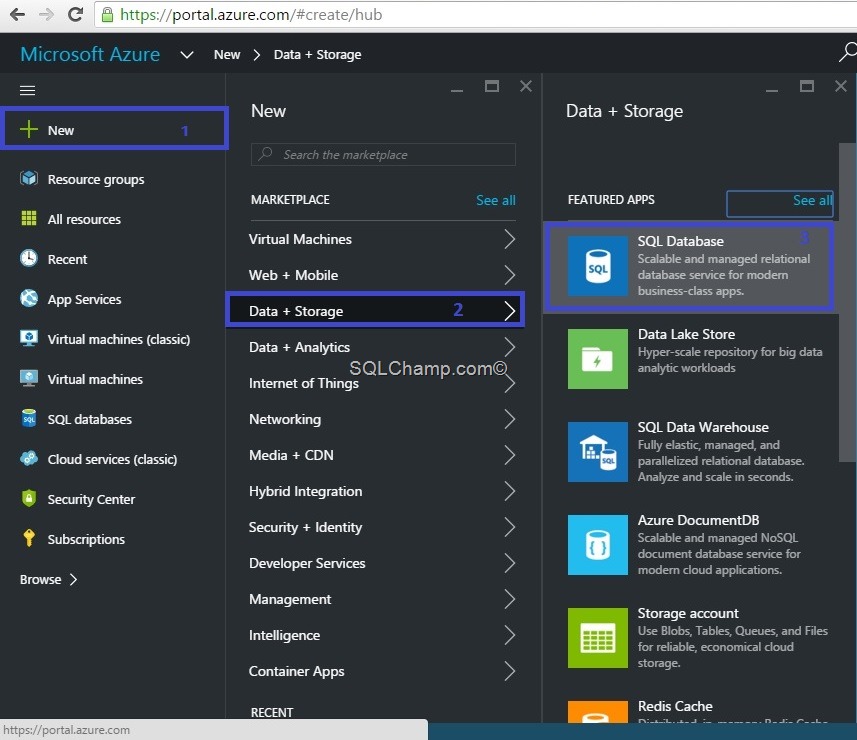Maximize the New blade
The image size is (857, 740).
coord(492,86)
